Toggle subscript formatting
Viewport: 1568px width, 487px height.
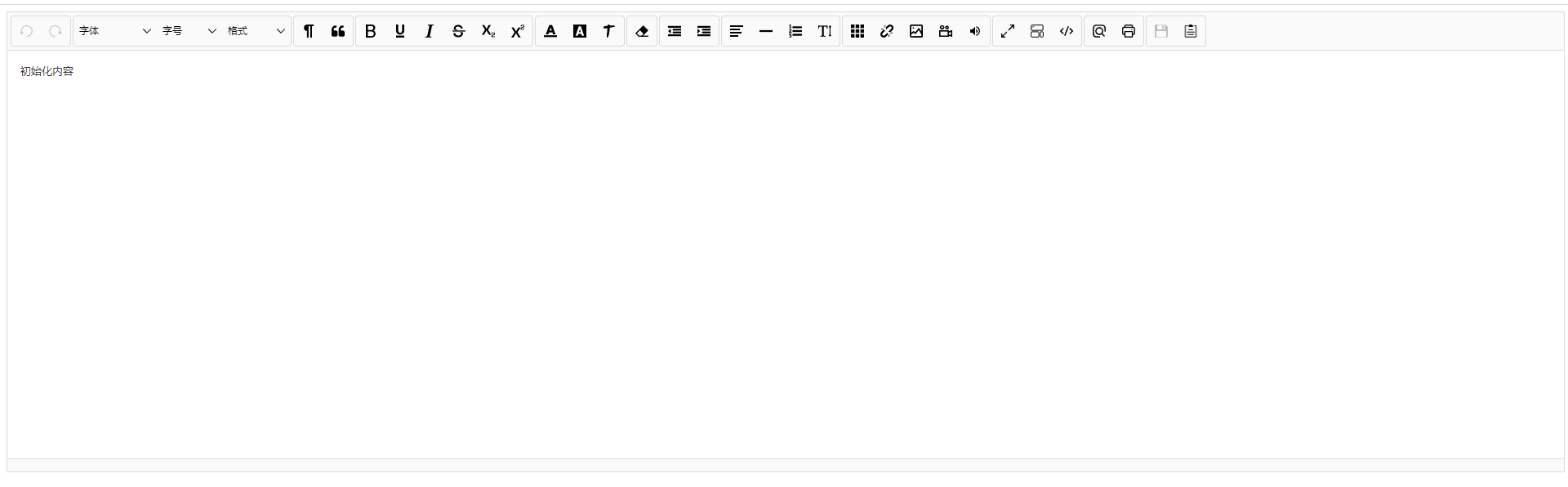pos(488,31)
